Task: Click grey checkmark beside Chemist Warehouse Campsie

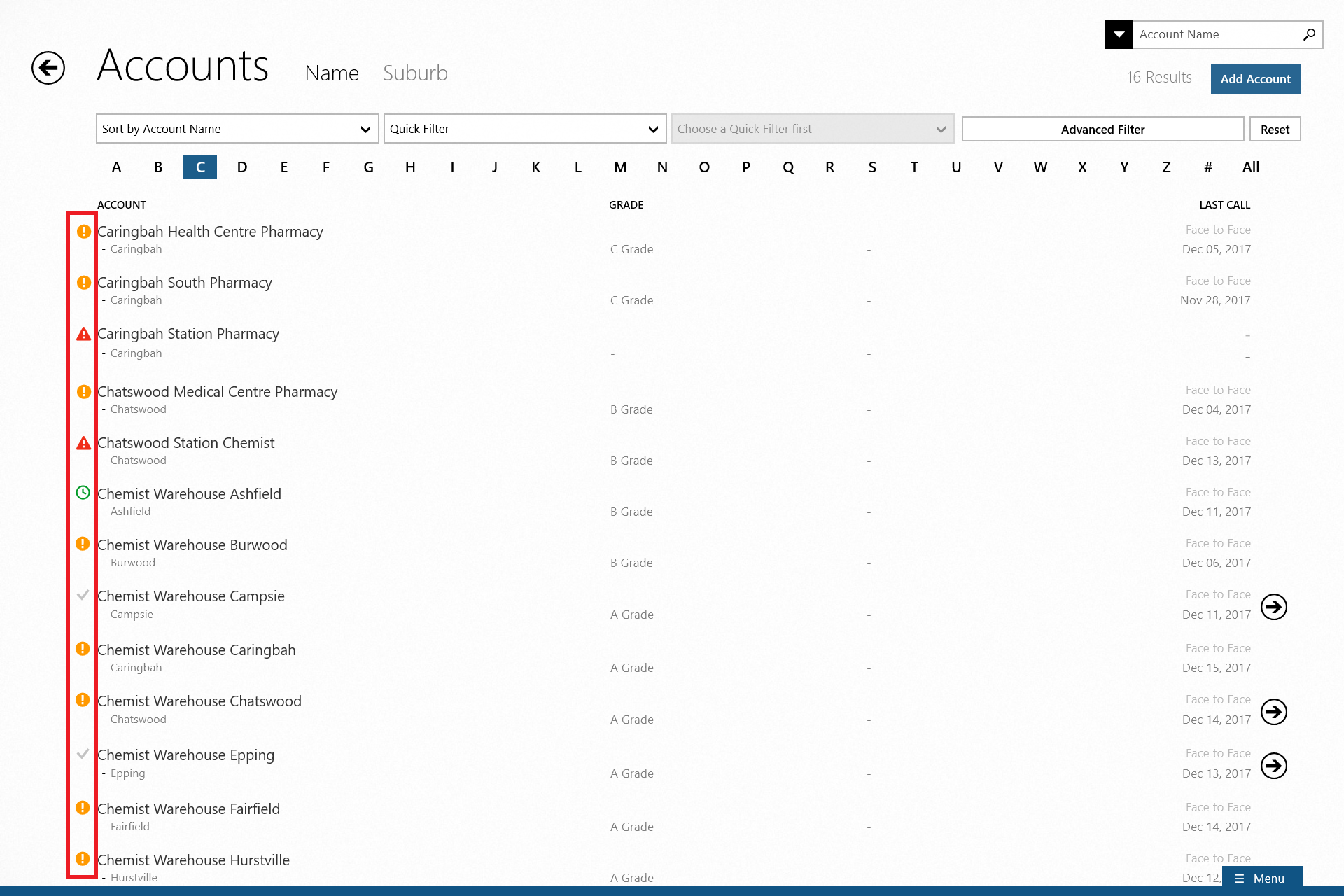Action: pyautogui.click(x=83, y=595)
